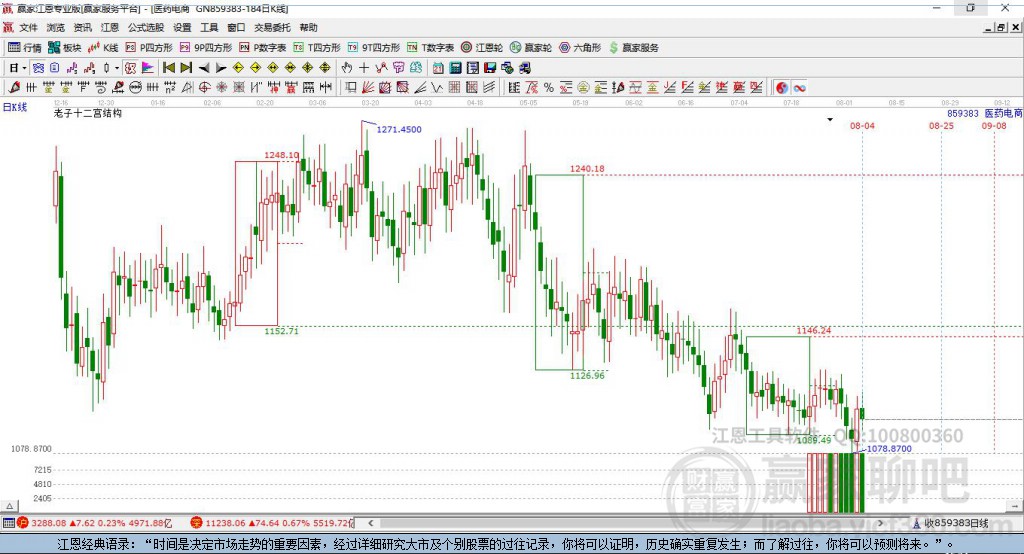Click the black right arrow icon

[x=221, y=68]
